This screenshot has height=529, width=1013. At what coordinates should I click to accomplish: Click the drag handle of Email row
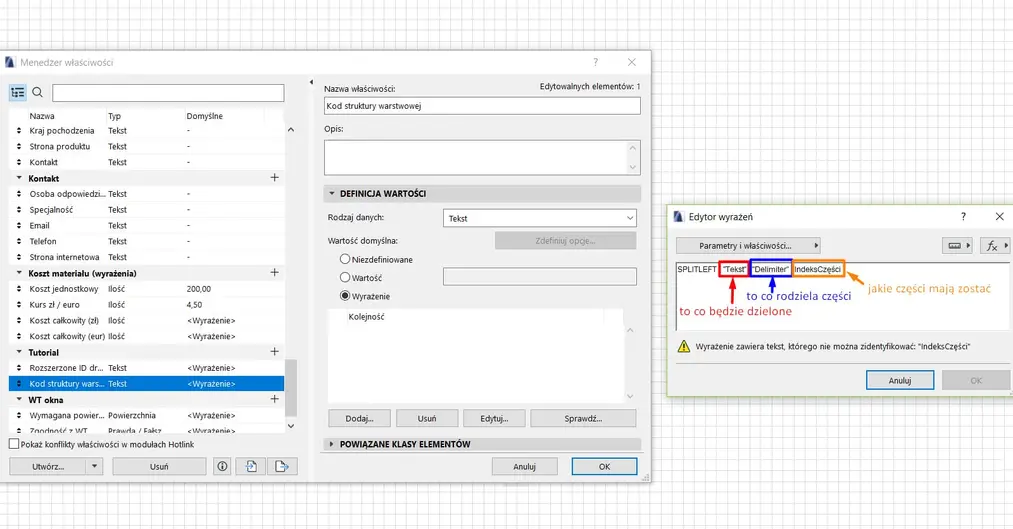(x=19, y=225)
